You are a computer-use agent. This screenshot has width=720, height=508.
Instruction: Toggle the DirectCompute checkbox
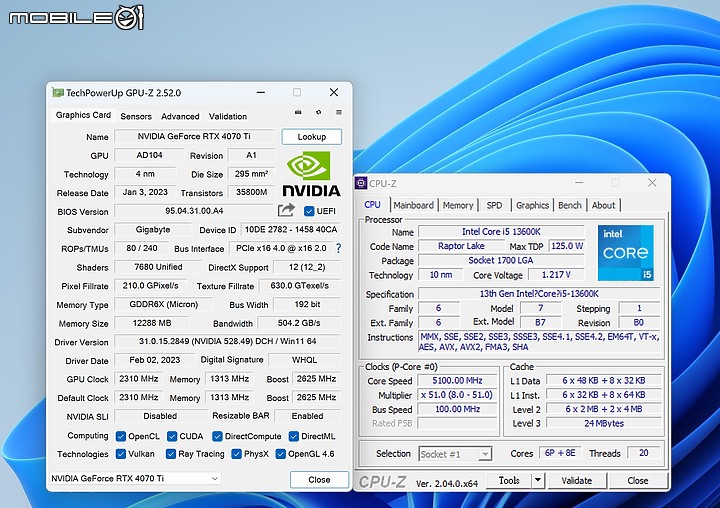217,436
